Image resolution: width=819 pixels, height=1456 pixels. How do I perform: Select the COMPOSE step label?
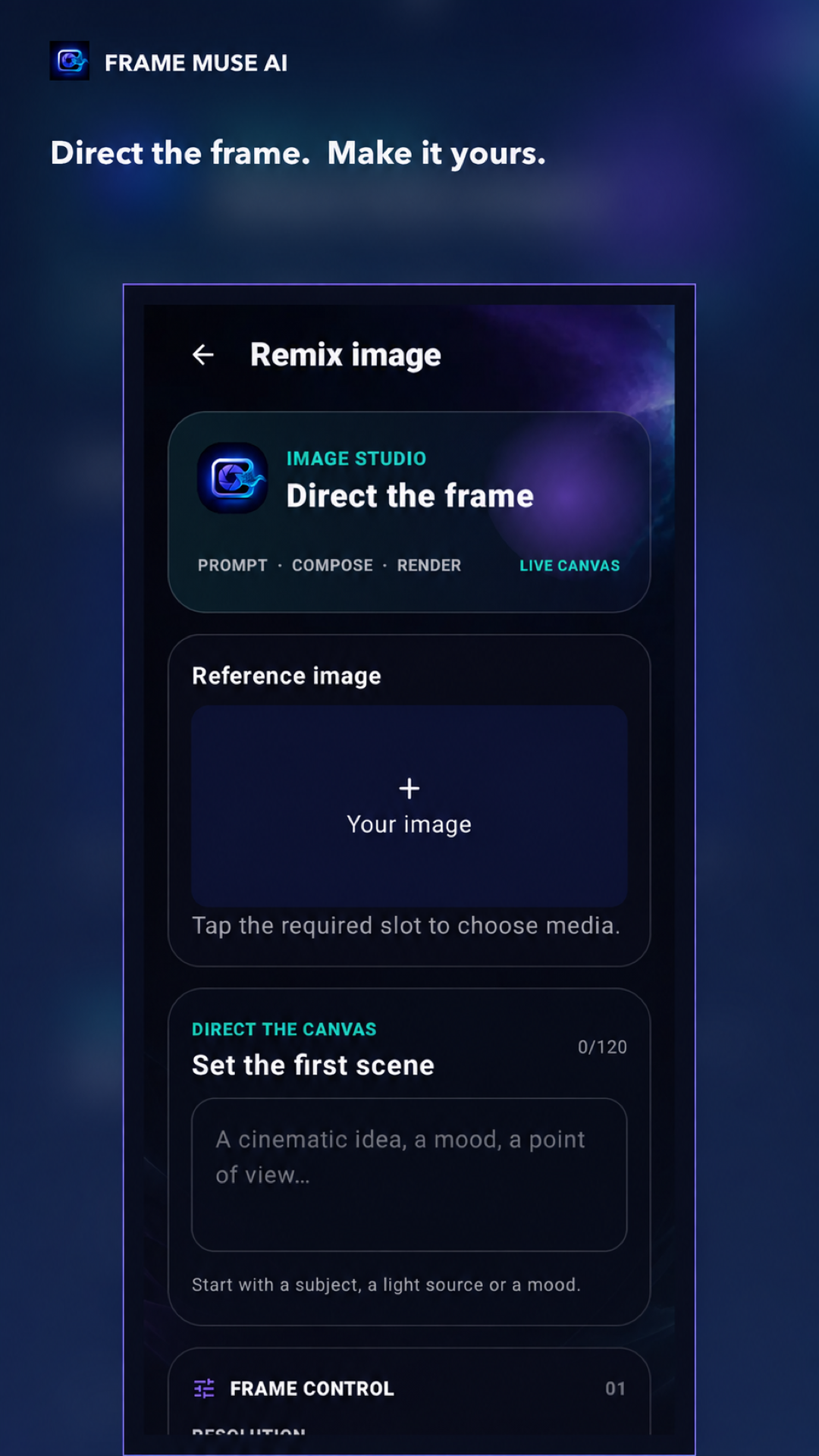tap(332, 566)
